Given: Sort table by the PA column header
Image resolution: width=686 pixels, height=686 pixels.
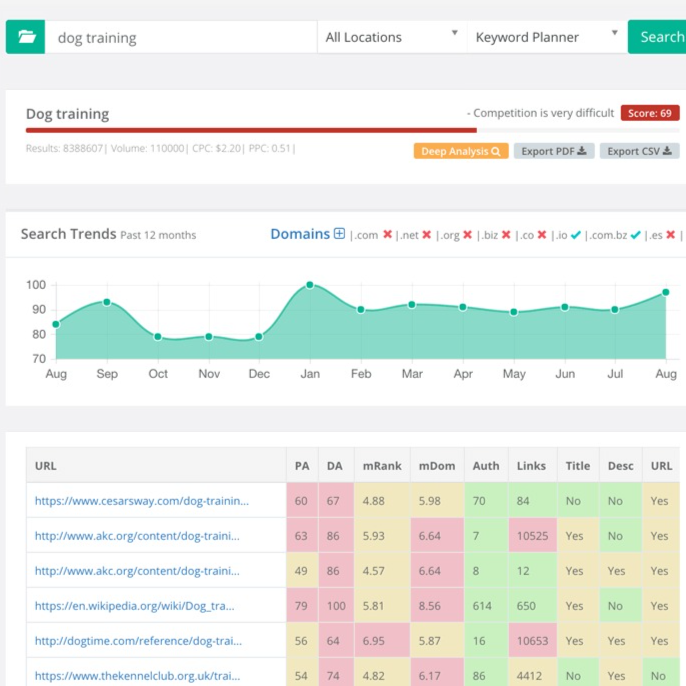Looking at the screenshot, I should pyautogui.click(x=302, y=466).
